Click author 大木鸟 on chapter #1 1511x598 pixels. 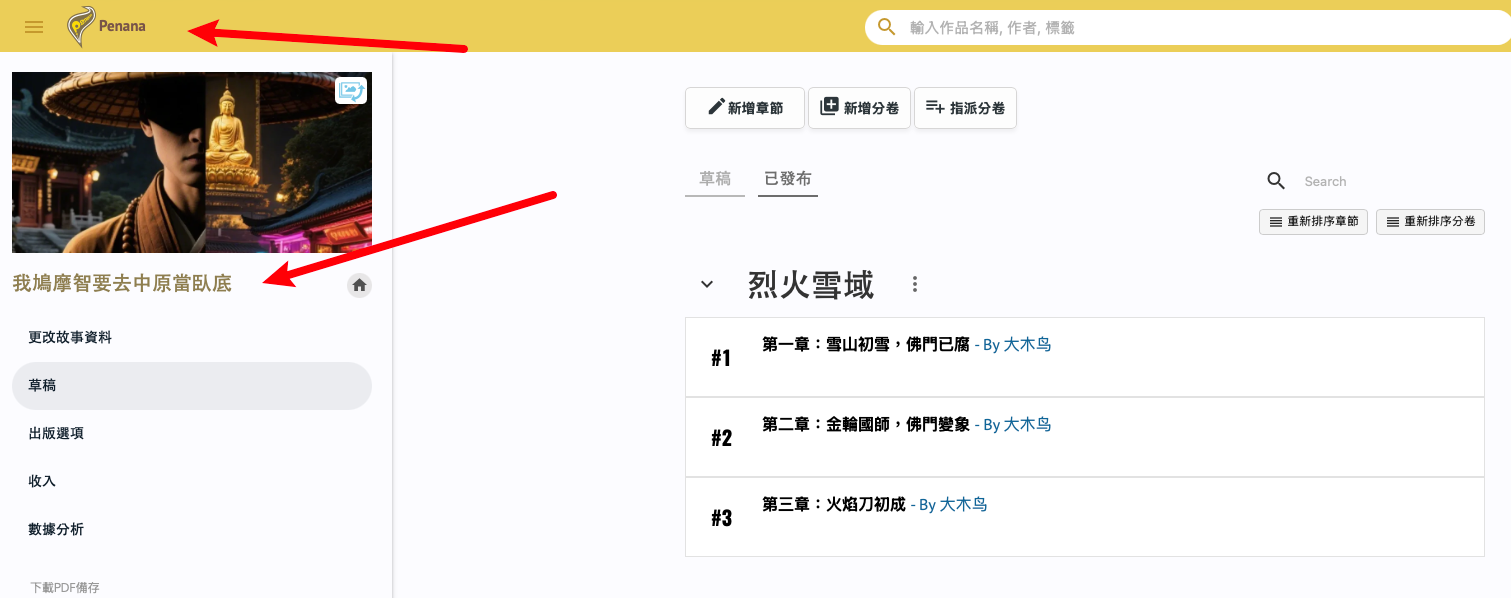[x=1027, y=345]
